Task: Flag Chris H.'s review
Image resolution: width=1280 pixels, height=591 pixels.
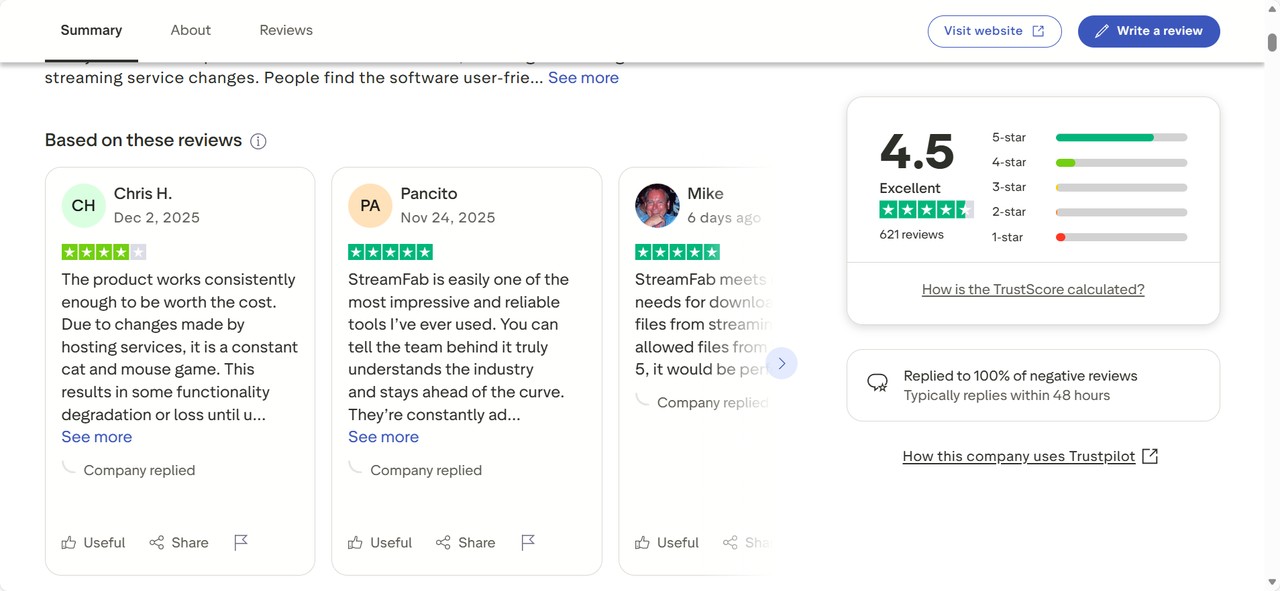Action: pyautogui.click(x=241, y=542)
